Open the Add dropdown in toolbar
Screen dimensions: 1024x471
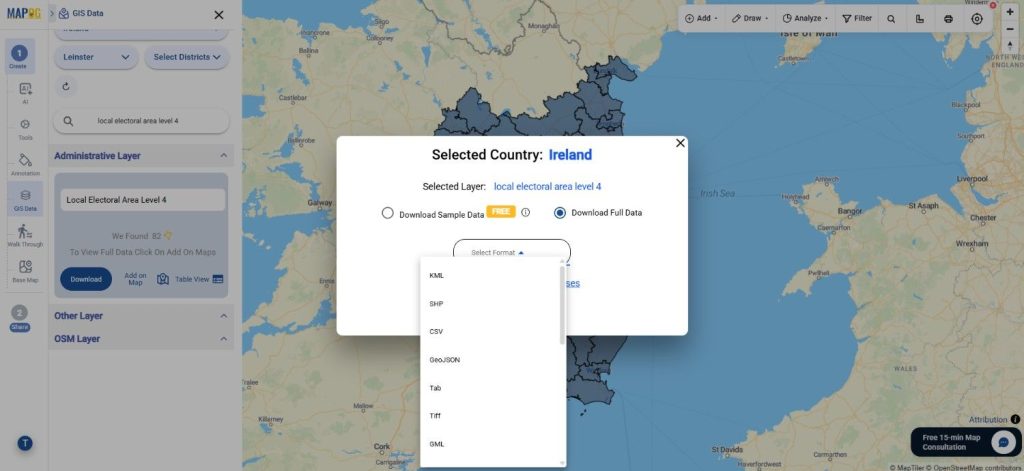(701, 18)
